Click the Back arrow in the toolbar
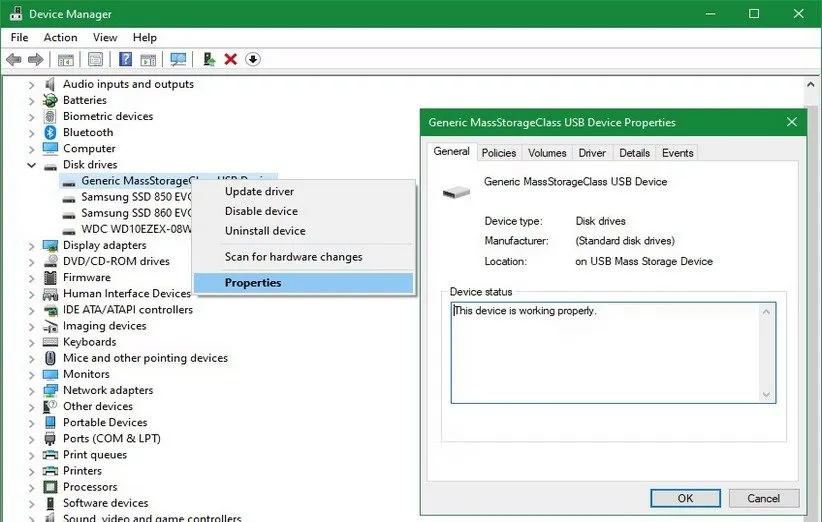822x522 pixels. (14, 59)
